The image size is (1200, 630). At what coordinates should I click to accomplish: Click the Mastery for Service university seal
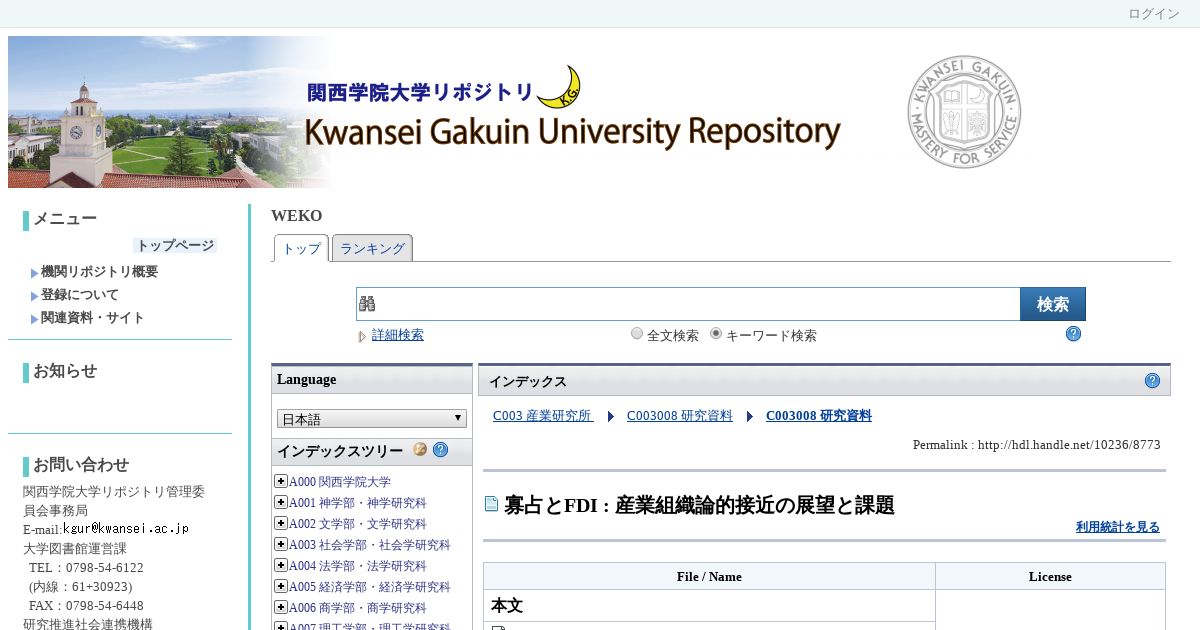964,112
